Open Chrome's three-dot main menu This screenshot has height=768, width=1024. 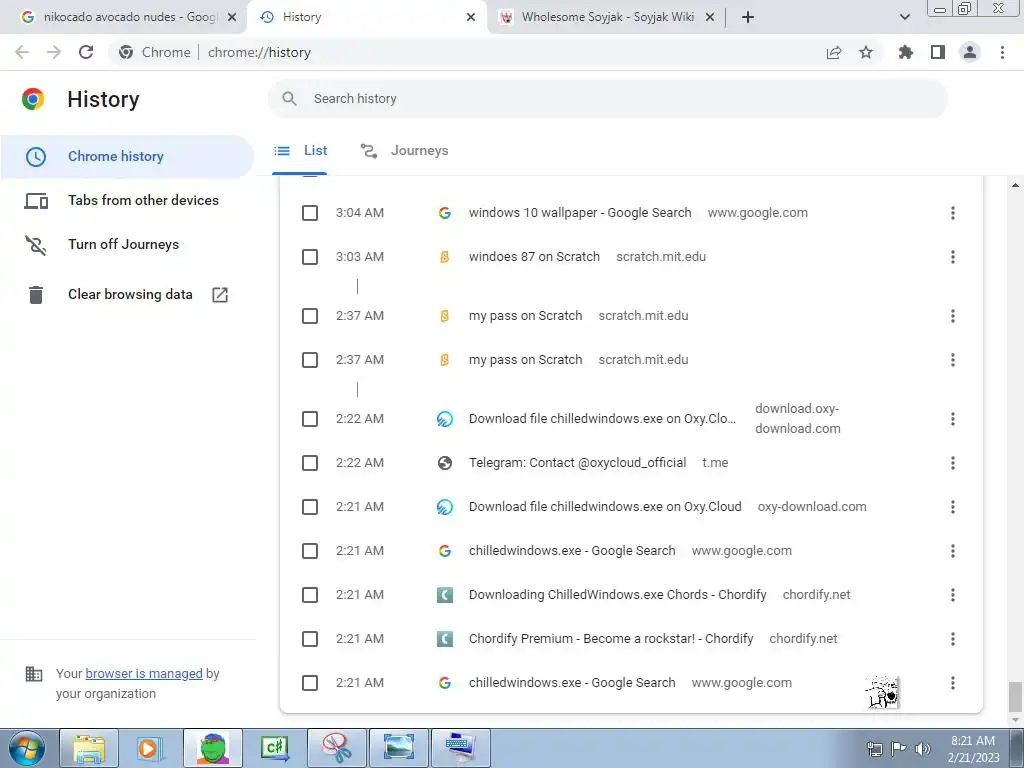pos(1002,52)
